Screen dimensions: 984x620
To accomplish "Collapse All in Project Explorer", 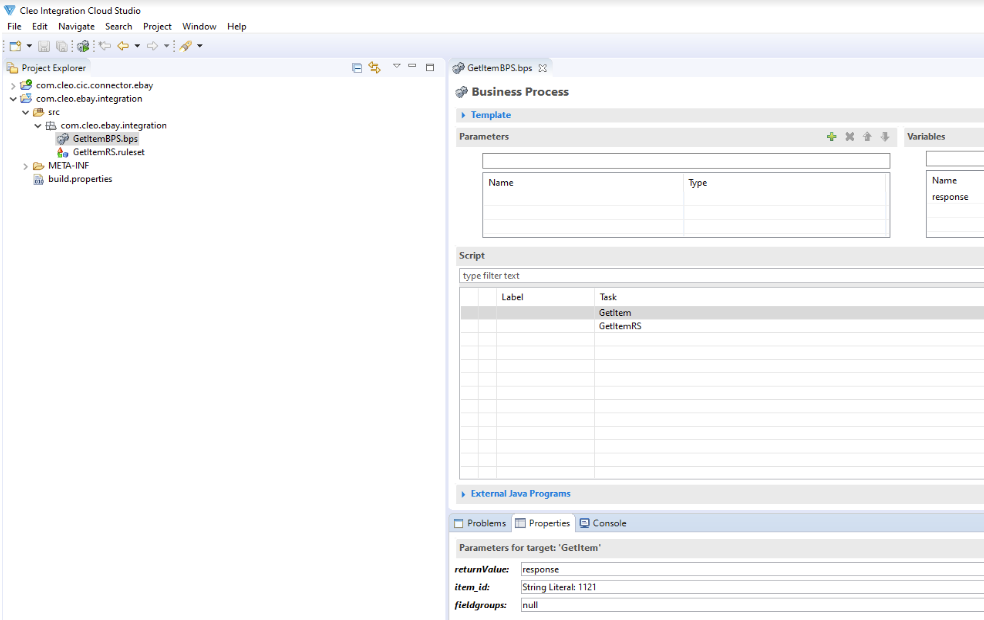I will pyautogui.click(x=356, y=68).
